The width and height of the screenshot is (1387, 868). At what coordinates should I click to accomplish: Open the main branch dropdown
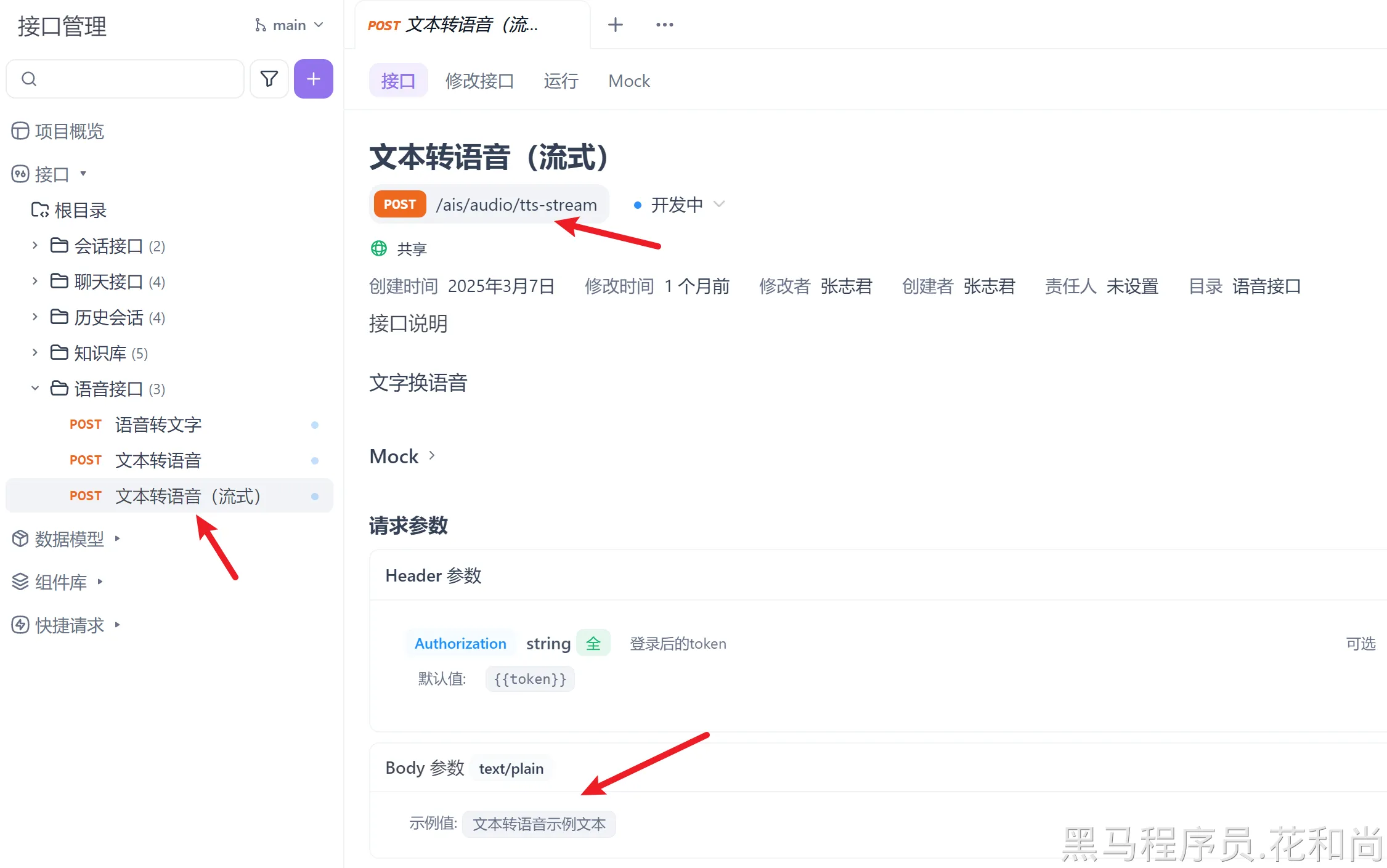[x=290, y=25]
